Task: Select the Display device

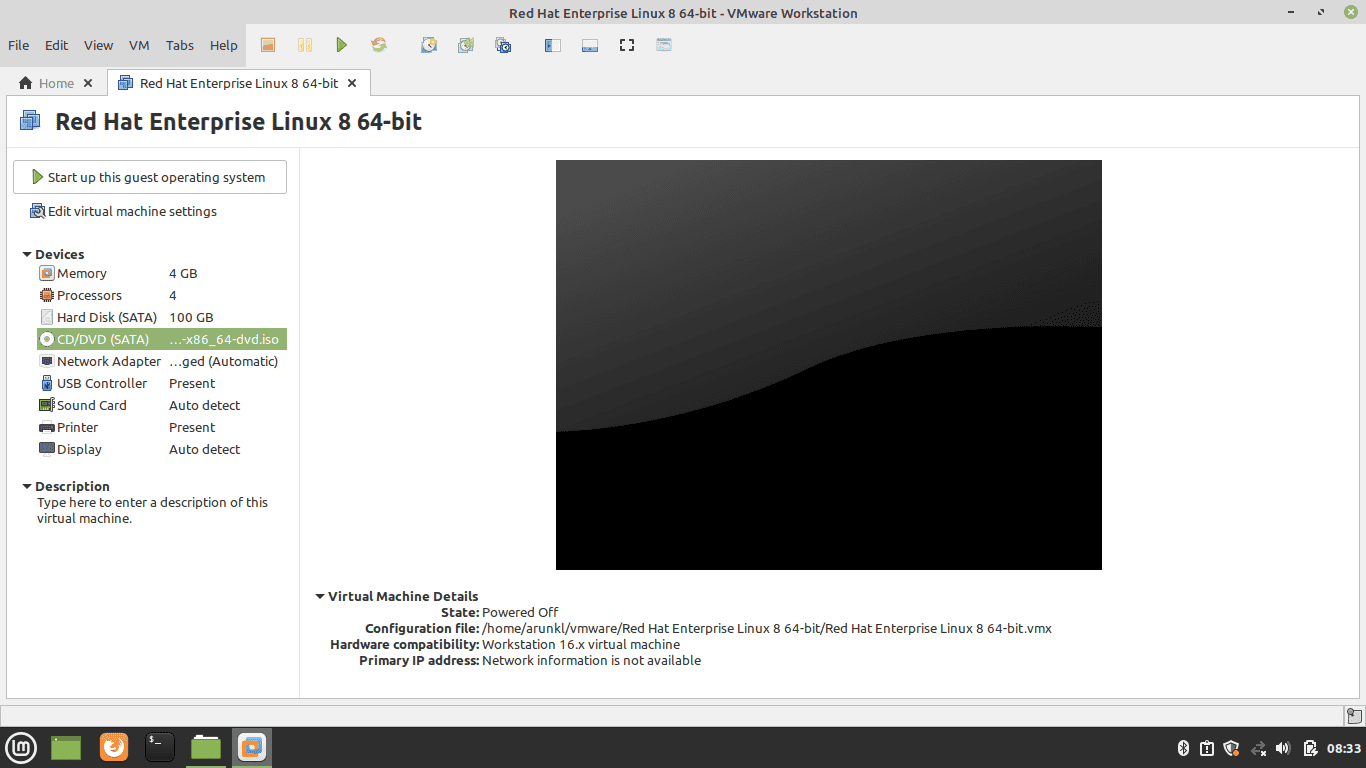Action: (162, 449)
